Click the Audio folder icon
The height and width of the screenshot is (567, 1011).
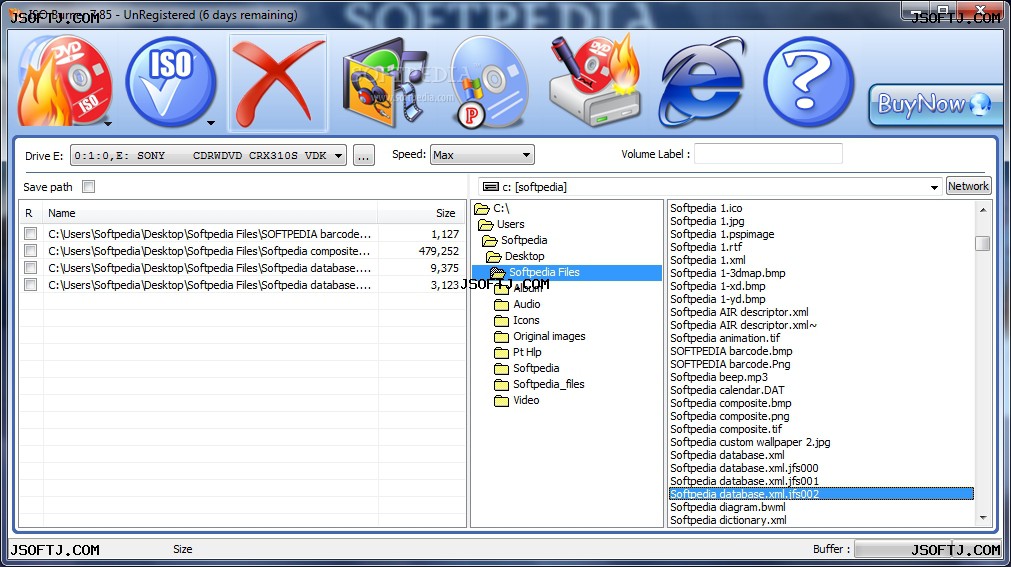(x=502, y=304)
